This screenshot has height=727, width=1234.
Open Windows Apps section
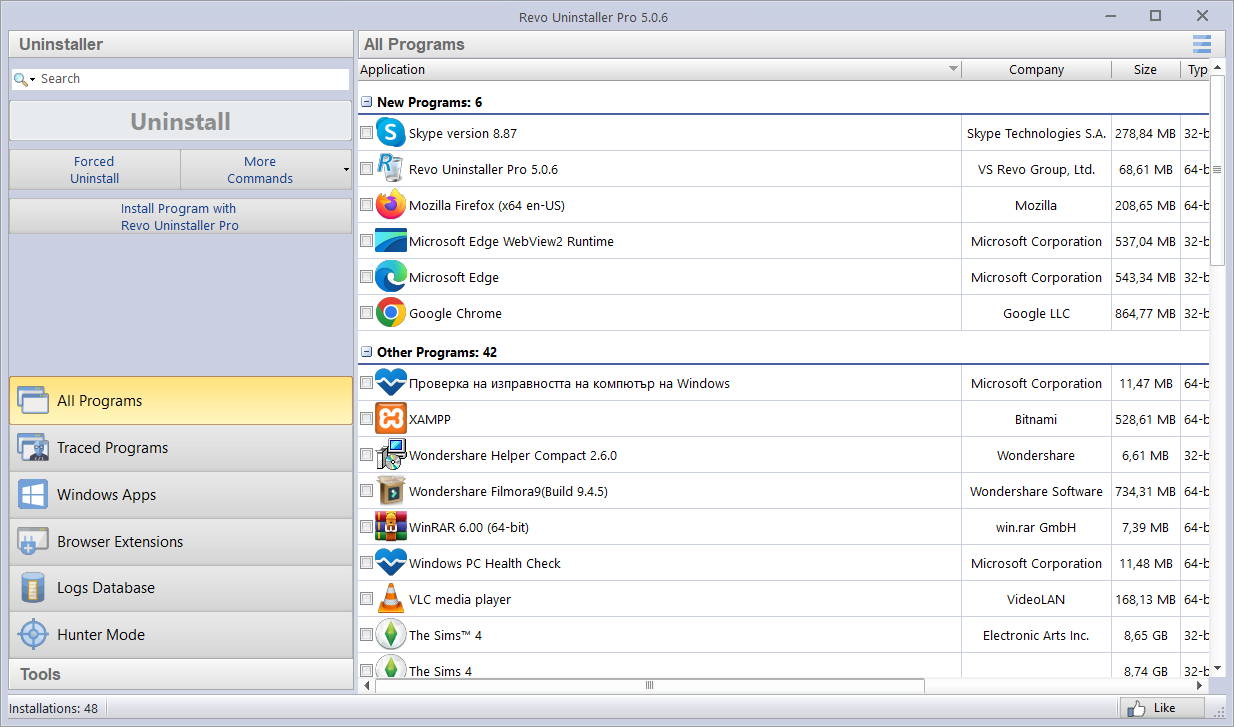[x=181, y=495]
